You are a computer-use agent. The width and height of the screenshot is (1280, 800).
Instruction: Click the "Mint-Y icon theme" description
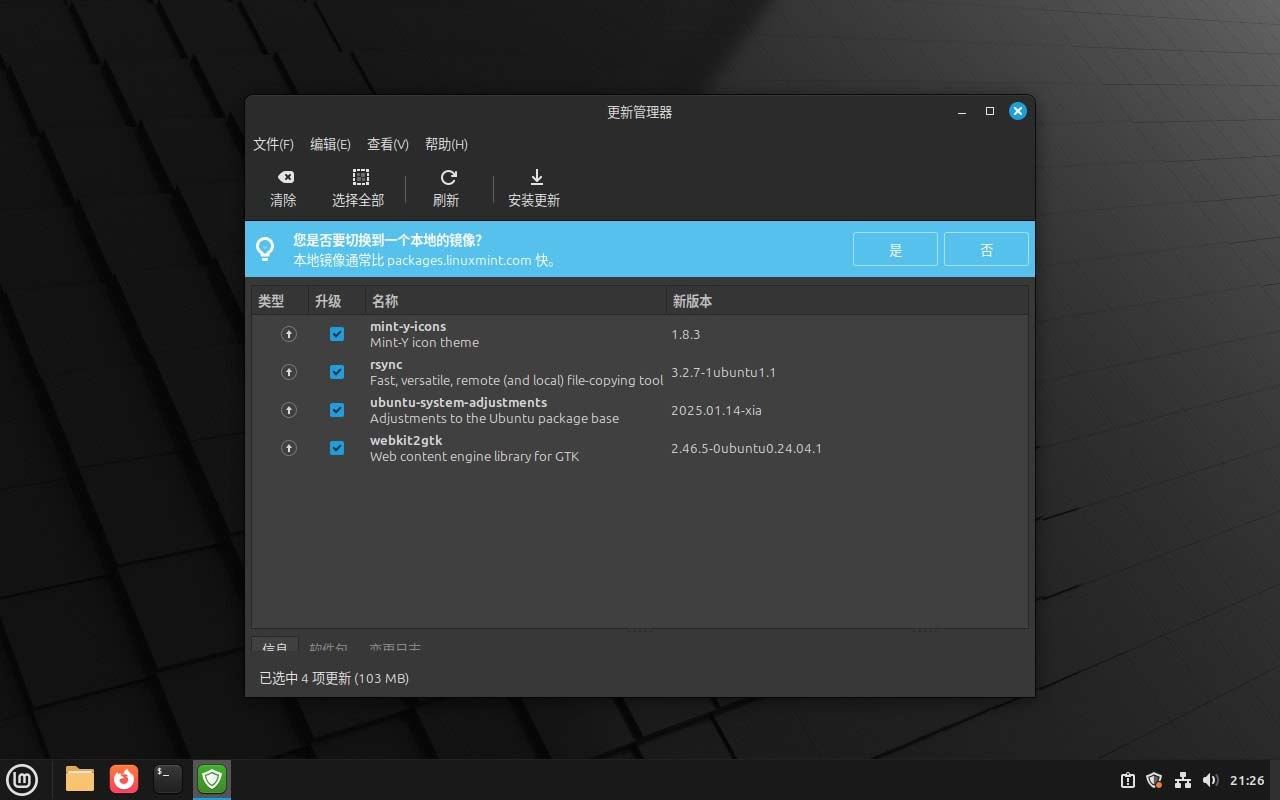[x=424, y=343]
